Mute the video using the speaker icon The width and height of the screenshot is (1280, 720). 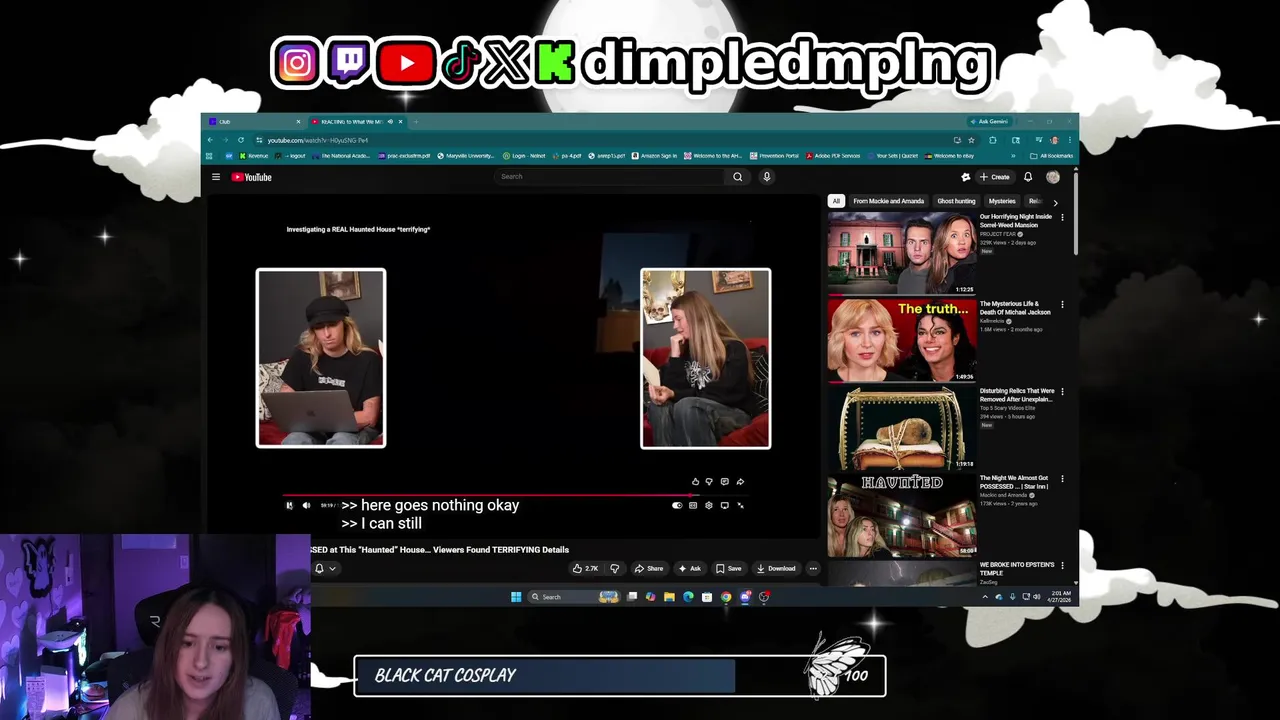306,506
